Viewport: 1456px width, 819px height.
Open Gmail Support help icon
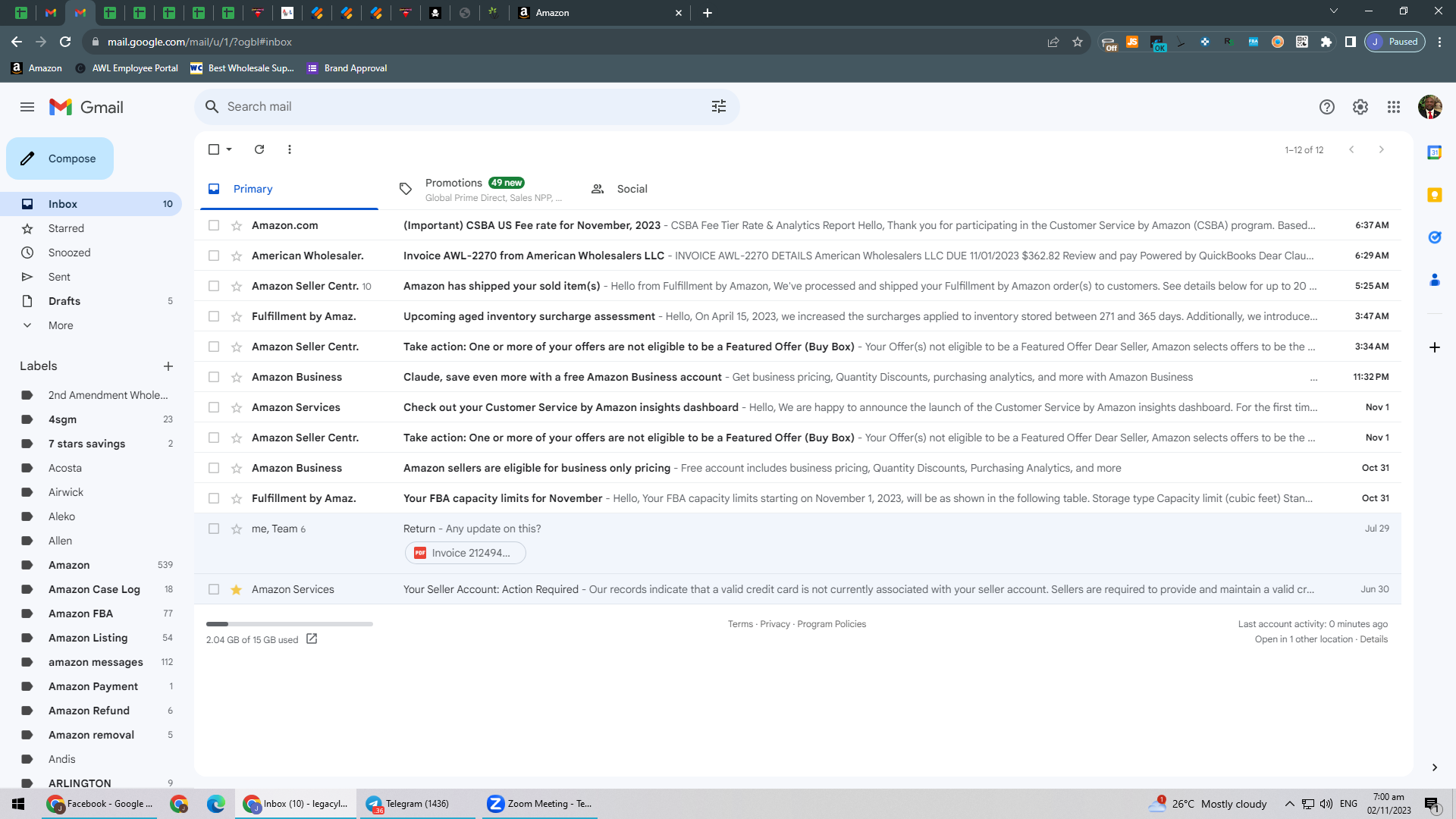[x=1327, y=107]
